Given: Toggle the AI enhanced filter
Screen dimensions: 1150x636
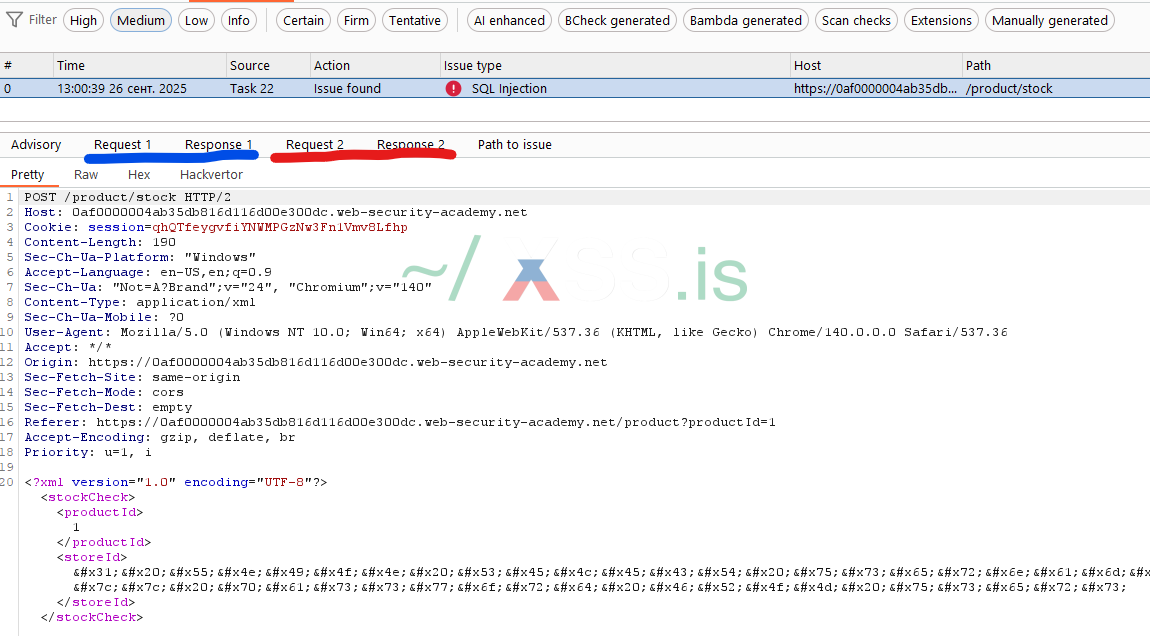Looking at the screenshot, I should point(509,21).
